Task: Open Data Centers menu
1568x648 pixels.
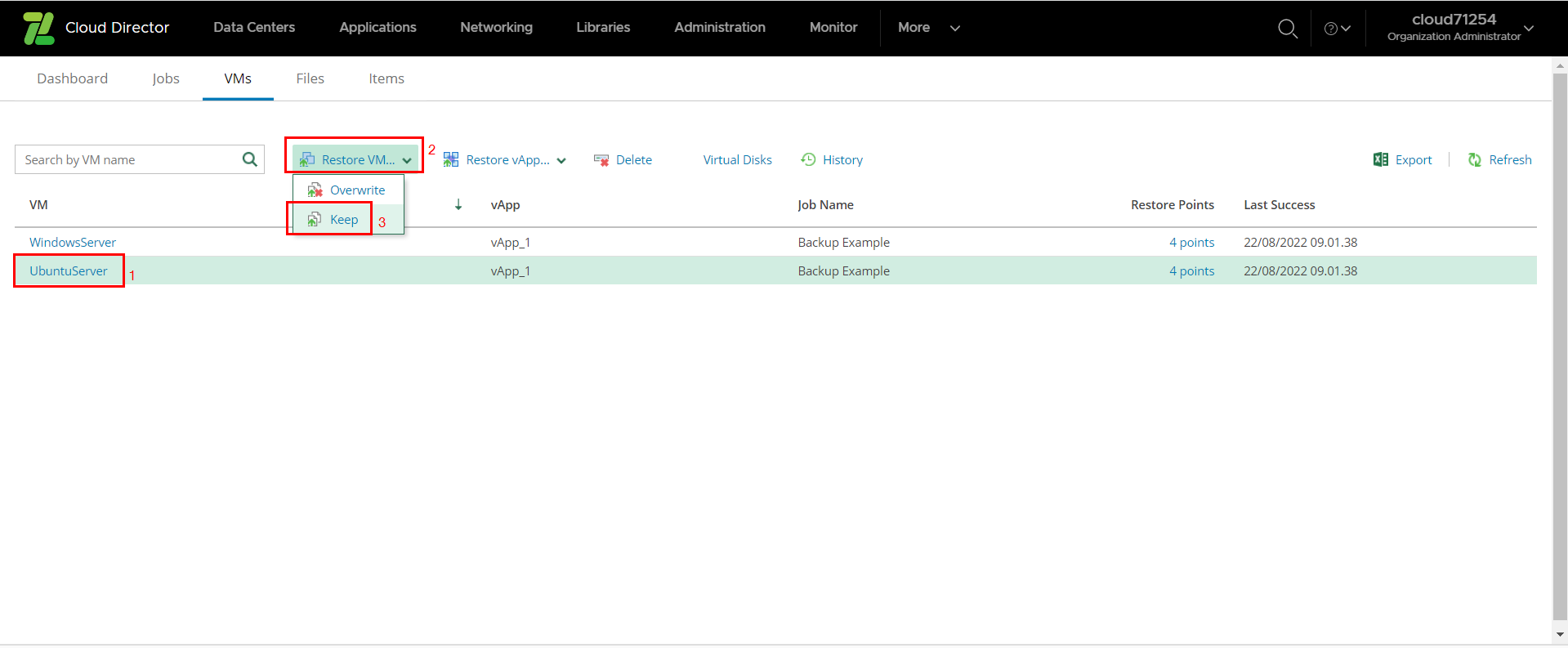Action: pyautogui.click(x=254, y=28)
